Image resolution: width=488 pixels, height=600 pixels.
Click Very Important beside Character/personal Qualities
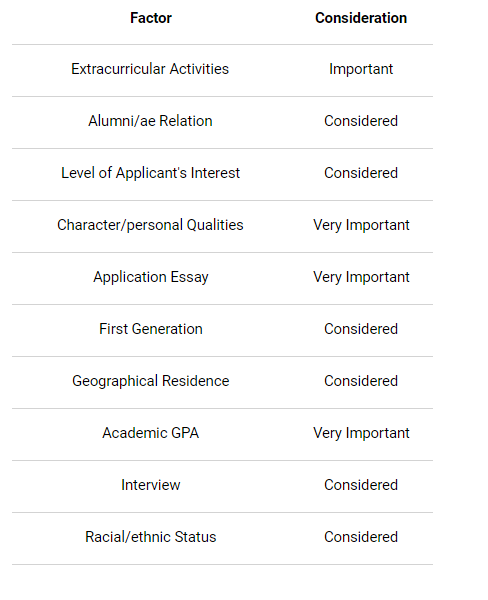pos(361,225)
